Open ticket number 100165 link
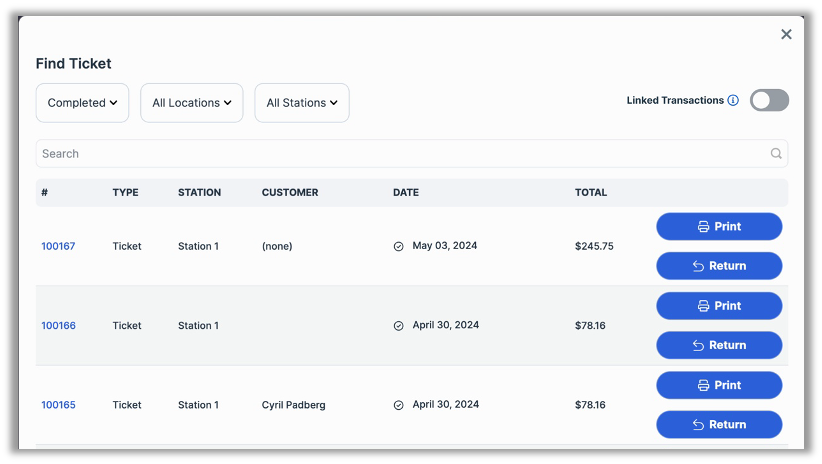 coord(58,405)
